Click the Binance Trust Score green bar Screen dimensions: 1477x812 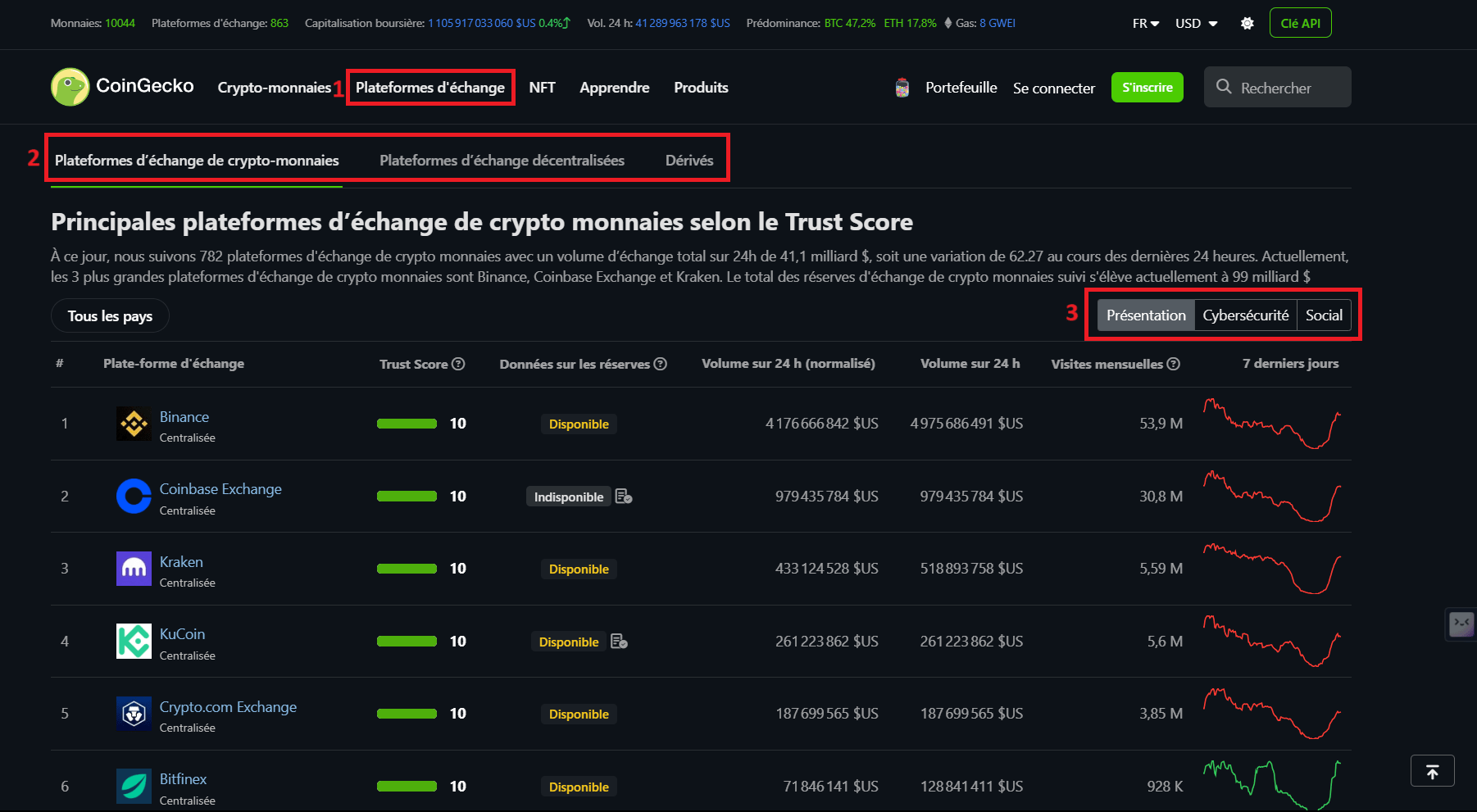click(407, 424)
